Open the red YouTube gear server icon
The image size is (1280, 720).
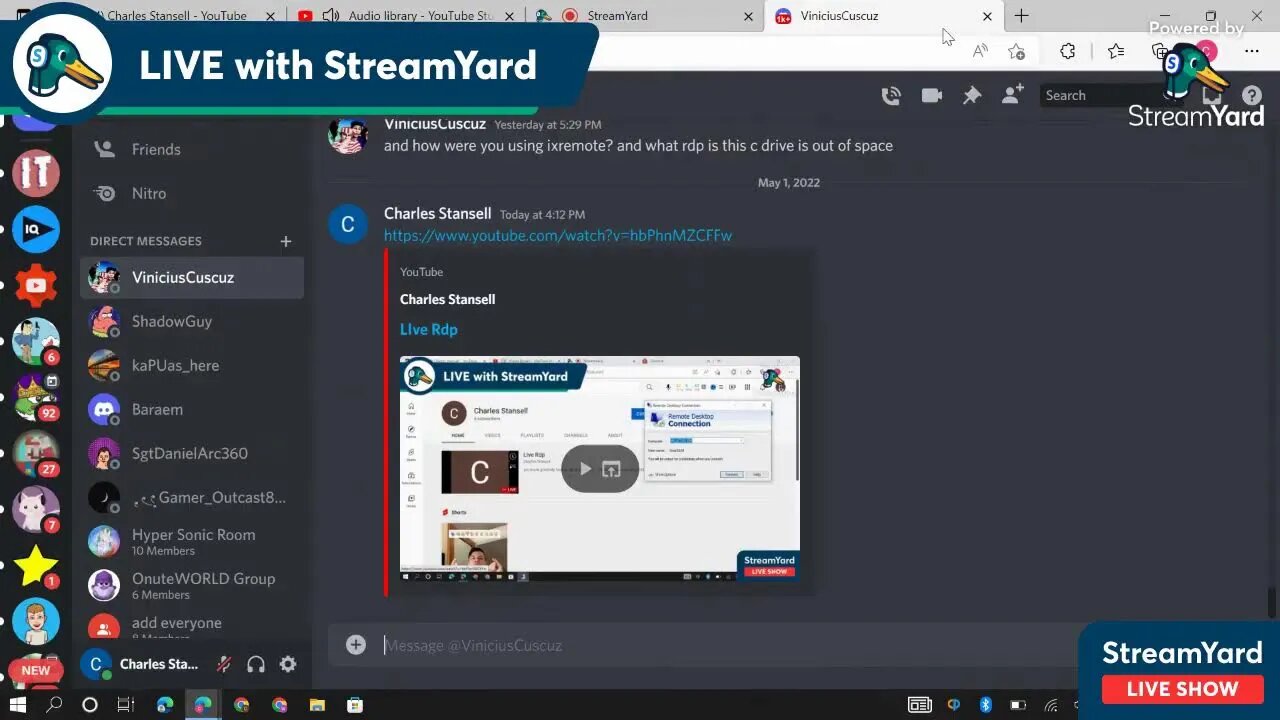pos(36,286)
